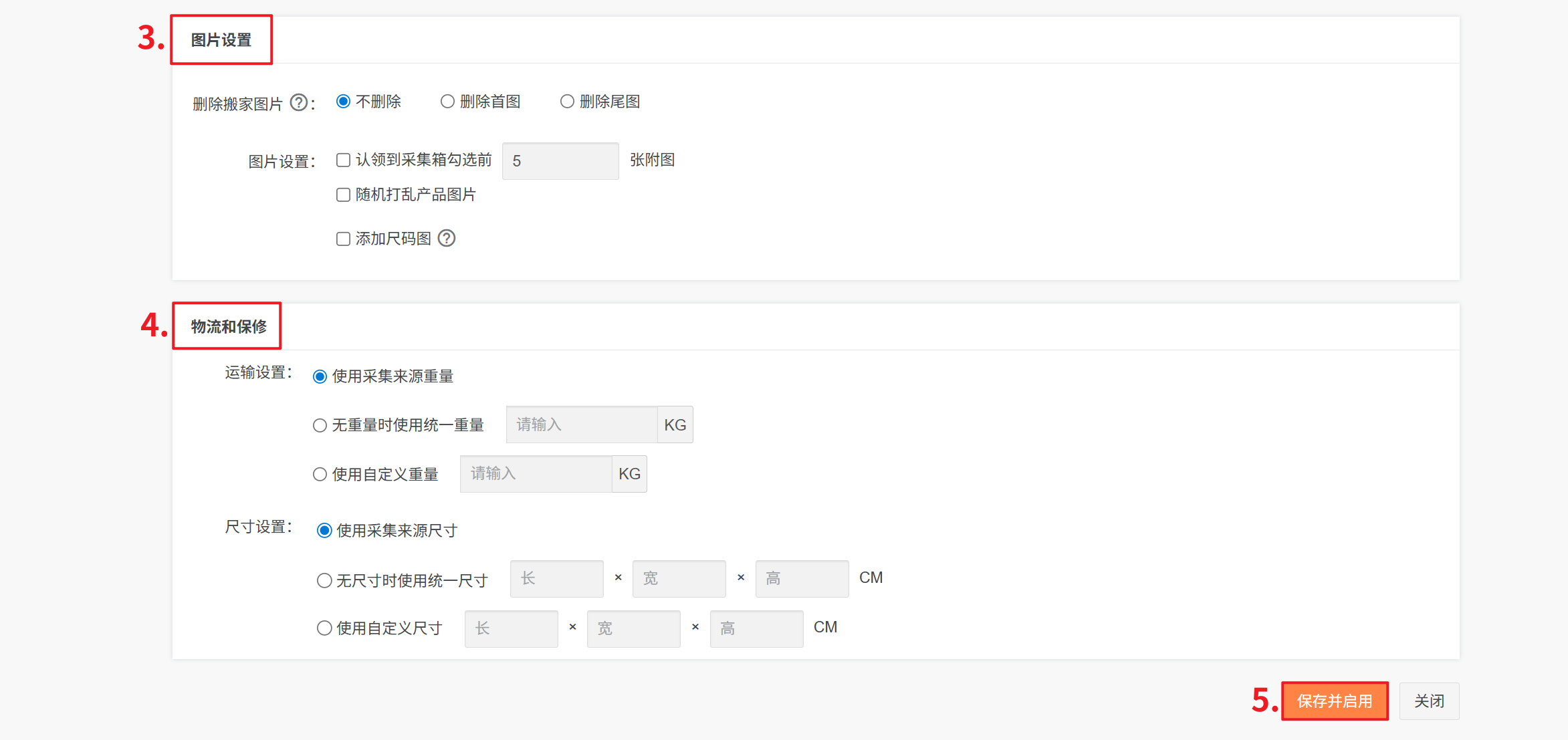
Task: Choose 删除首图 radio option
Action: (447, 102)
